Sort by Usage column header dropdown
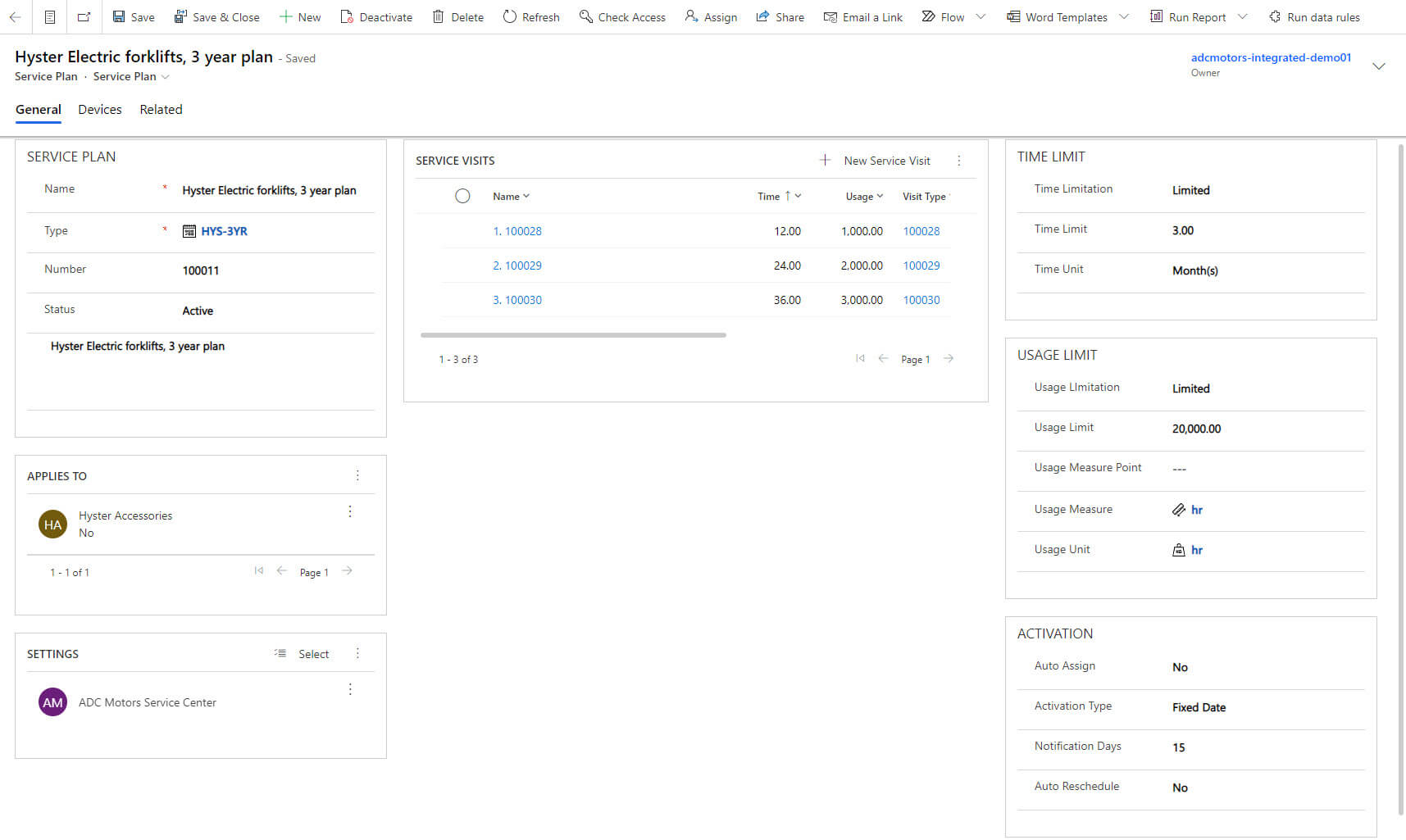Screen dimensions: 1406x840 pyautogui.click(x=864, y=197)
